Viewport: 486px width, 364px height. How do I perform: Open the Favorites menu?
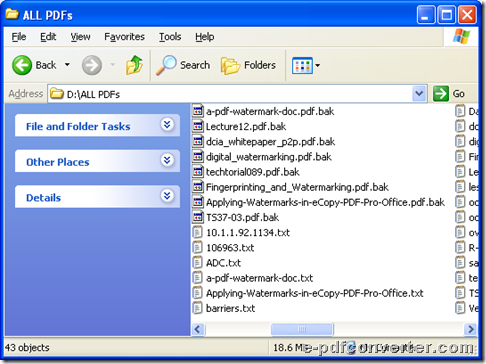click(124, 37)
